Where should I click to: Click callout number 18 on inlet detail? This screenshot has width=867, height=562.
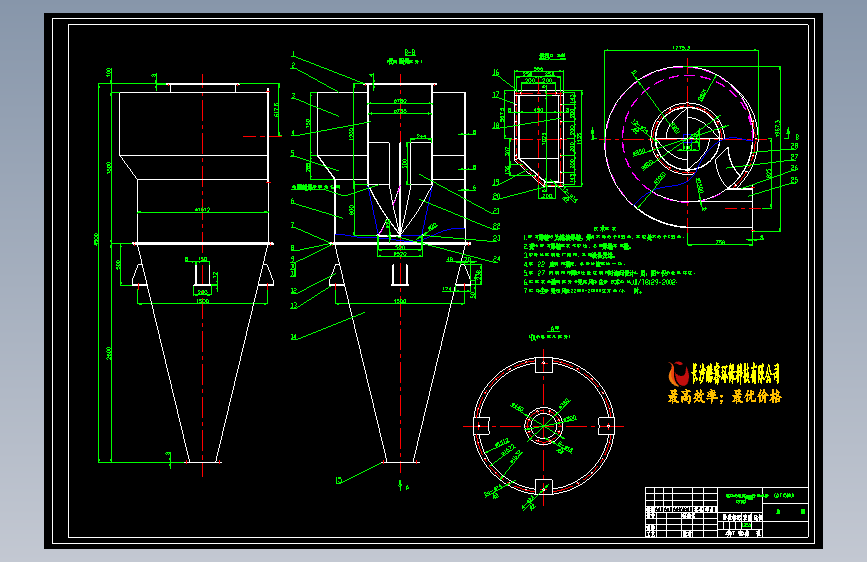click(x=496, y=126)
